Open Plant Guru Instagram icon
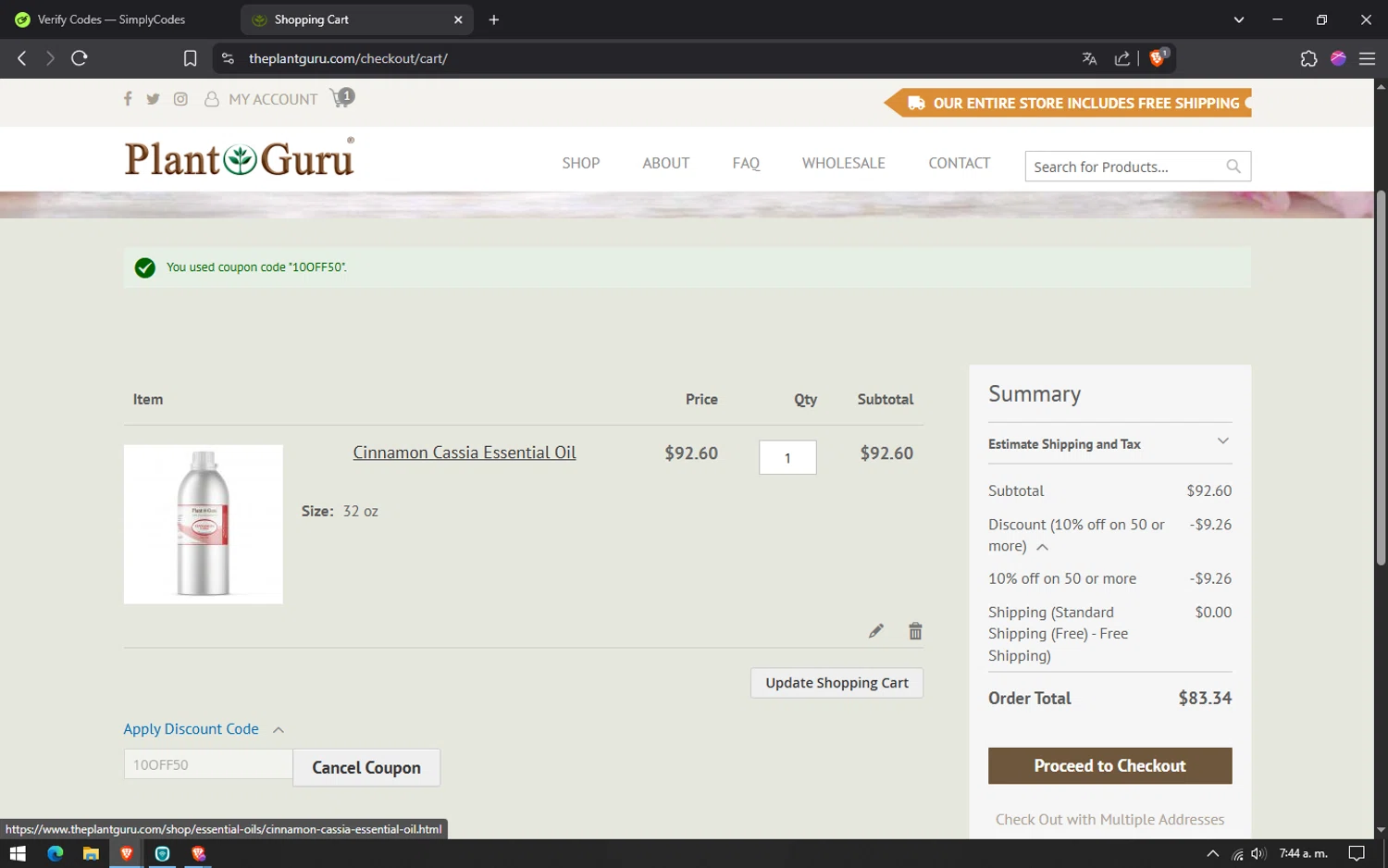1388x868 pixels. coord(180,99)
